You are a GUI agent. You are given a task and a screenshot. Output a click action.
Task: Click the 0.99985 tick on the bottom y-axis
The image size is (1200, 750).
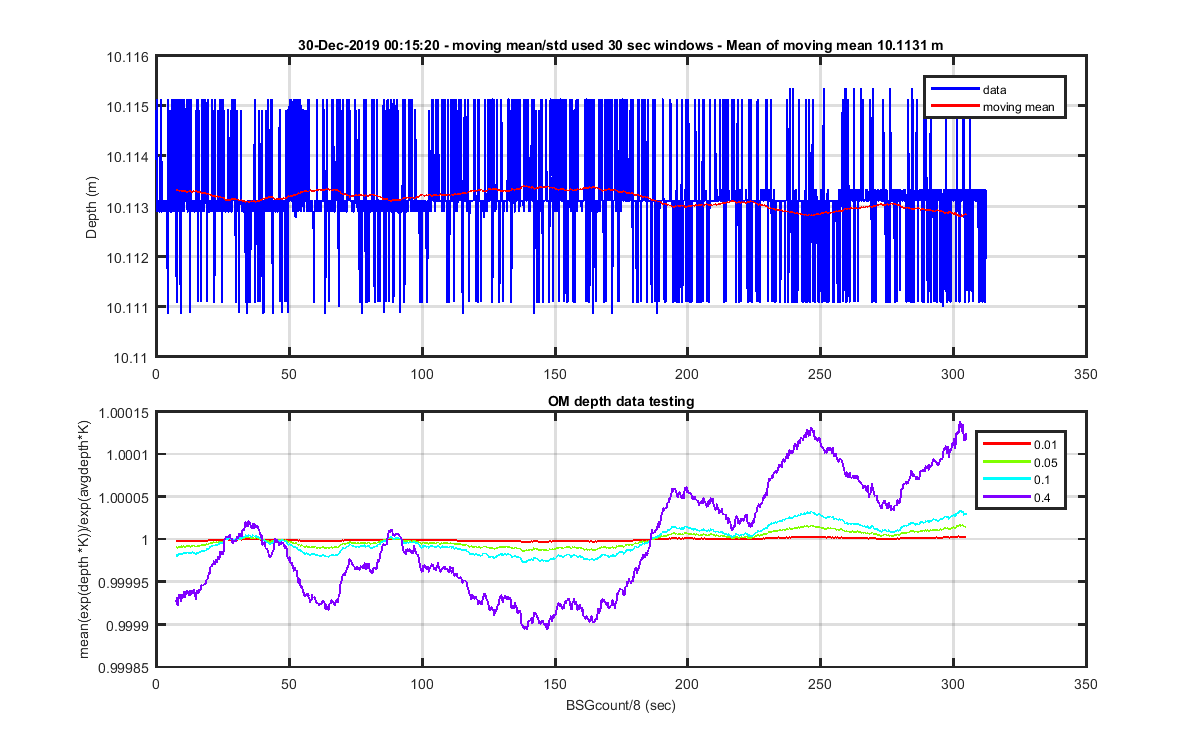126,667
